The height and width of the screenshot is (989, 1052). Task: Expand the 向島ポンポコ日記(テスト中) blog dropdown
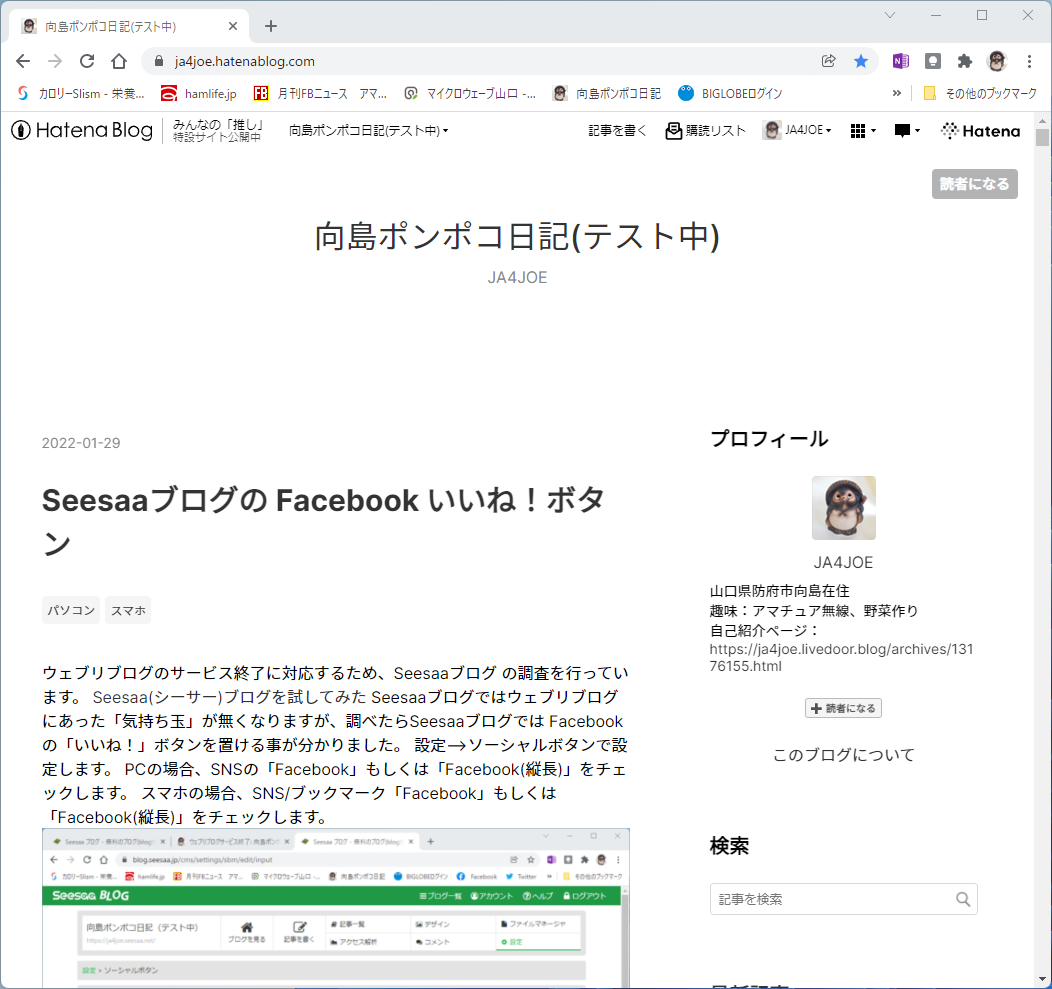click(x=368, y=130)
